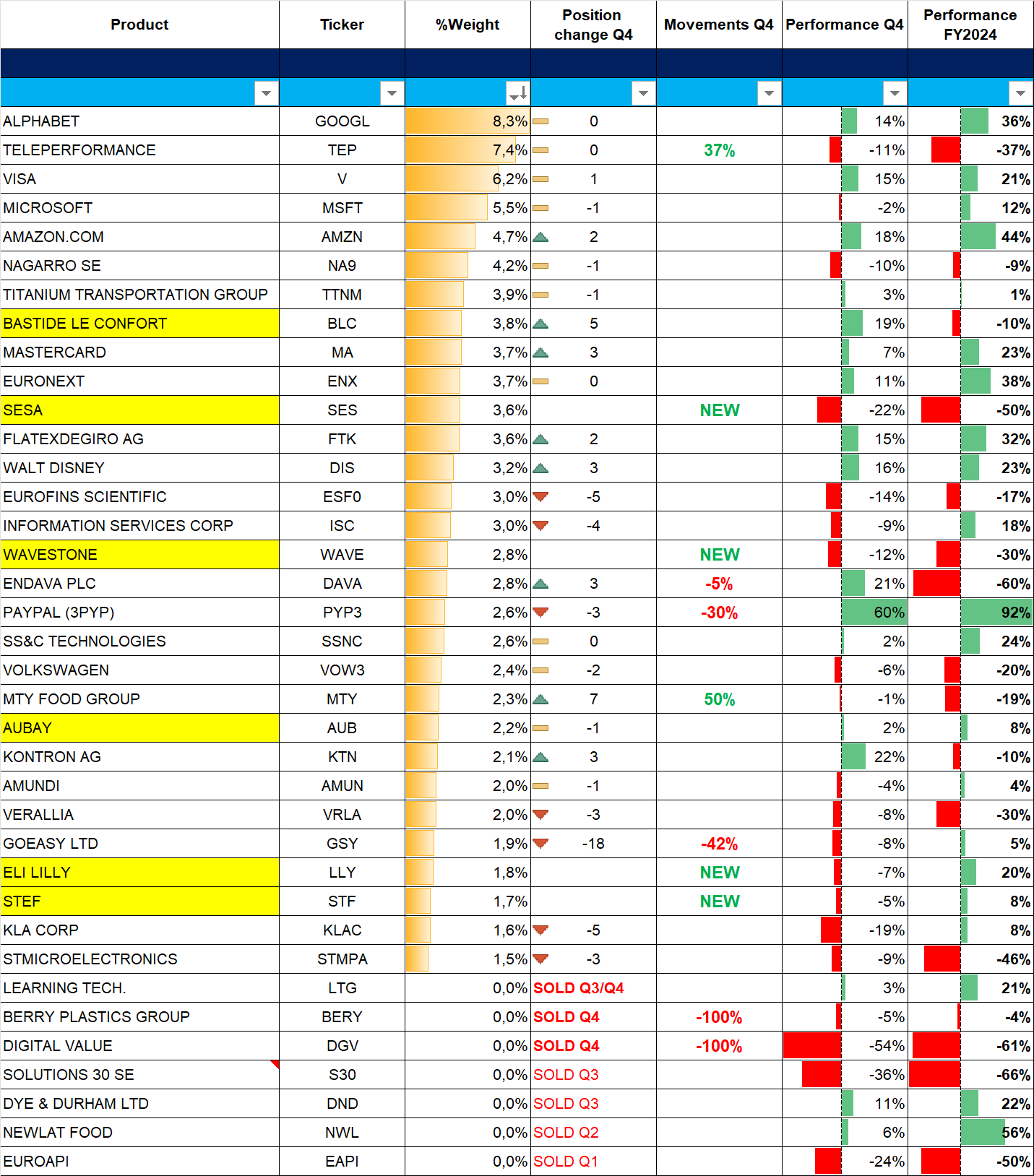1034x1176 pixels.
Task: Open the Ticker column filter dropdown
Action: (392, 93)
